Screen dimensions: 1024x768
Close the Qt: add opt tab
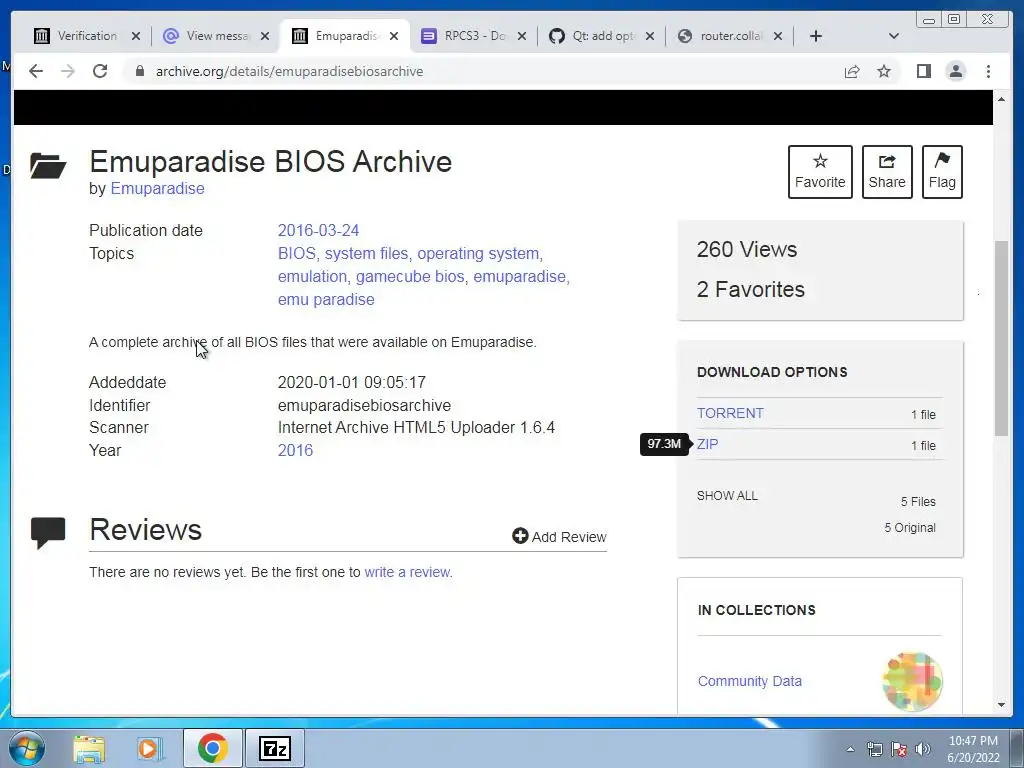[x=650, y=36]
